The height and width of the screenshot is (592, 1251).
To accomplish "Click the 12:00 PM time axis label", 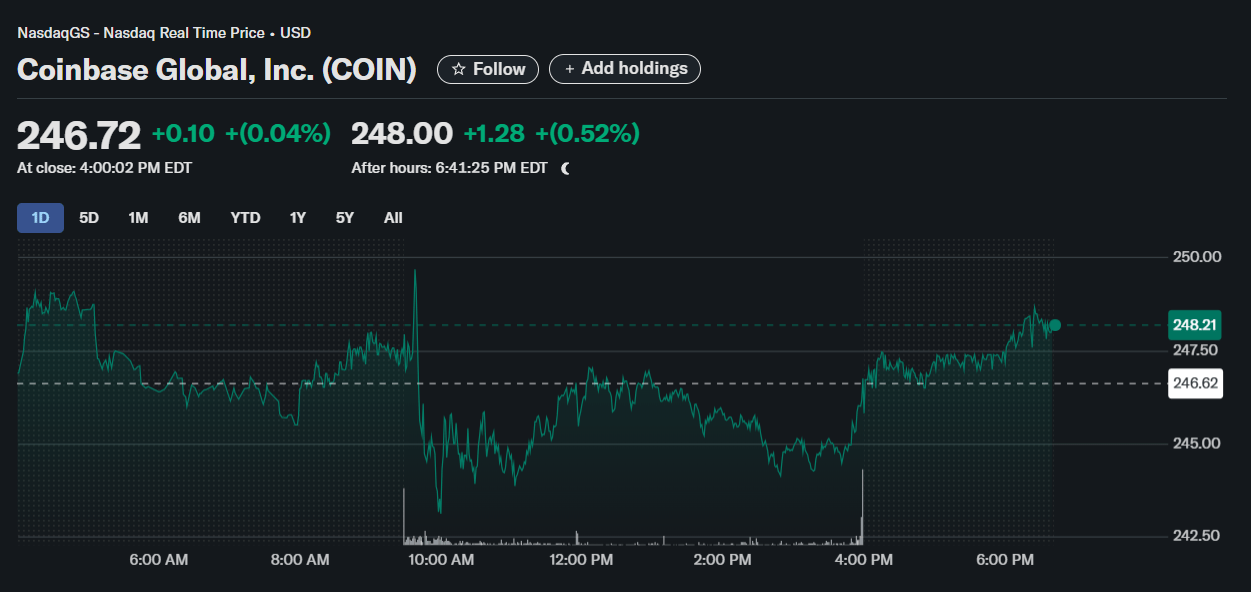I will pos(582,560).
